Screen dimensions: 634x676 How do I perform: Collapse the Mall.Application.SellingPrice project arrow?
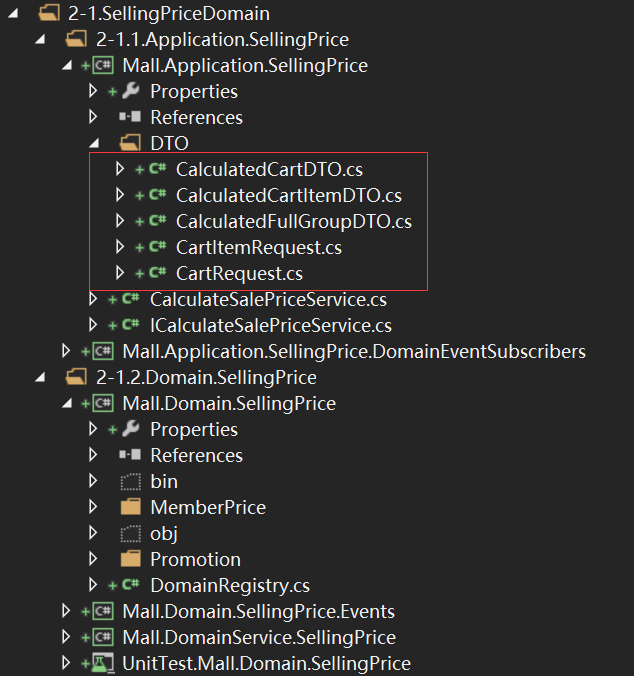(67, 66)
